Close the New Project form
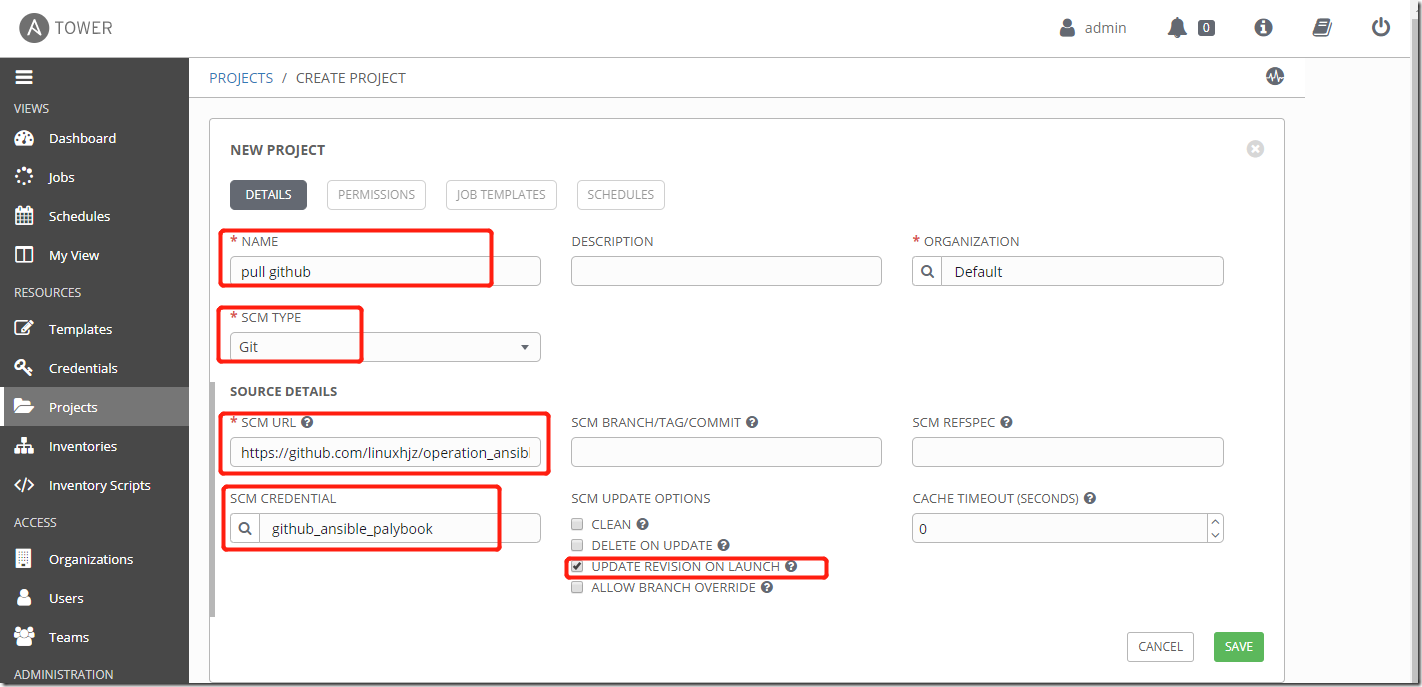 click(1255, 149)
